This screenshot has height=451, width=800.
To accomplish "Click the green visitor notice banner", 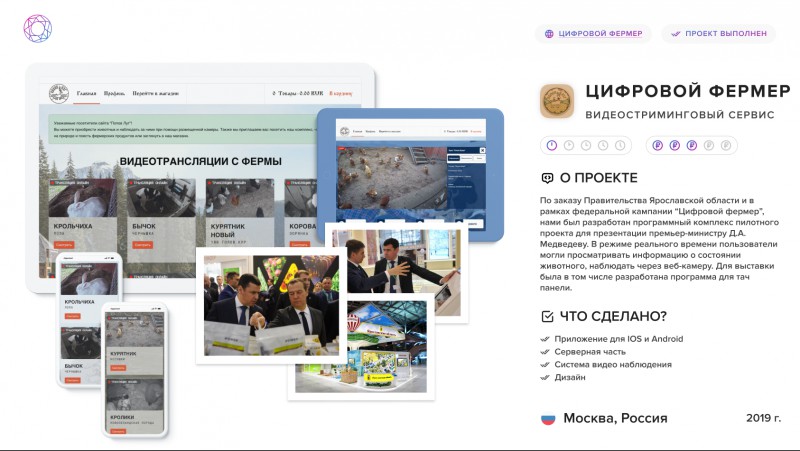I will (184, 129).
